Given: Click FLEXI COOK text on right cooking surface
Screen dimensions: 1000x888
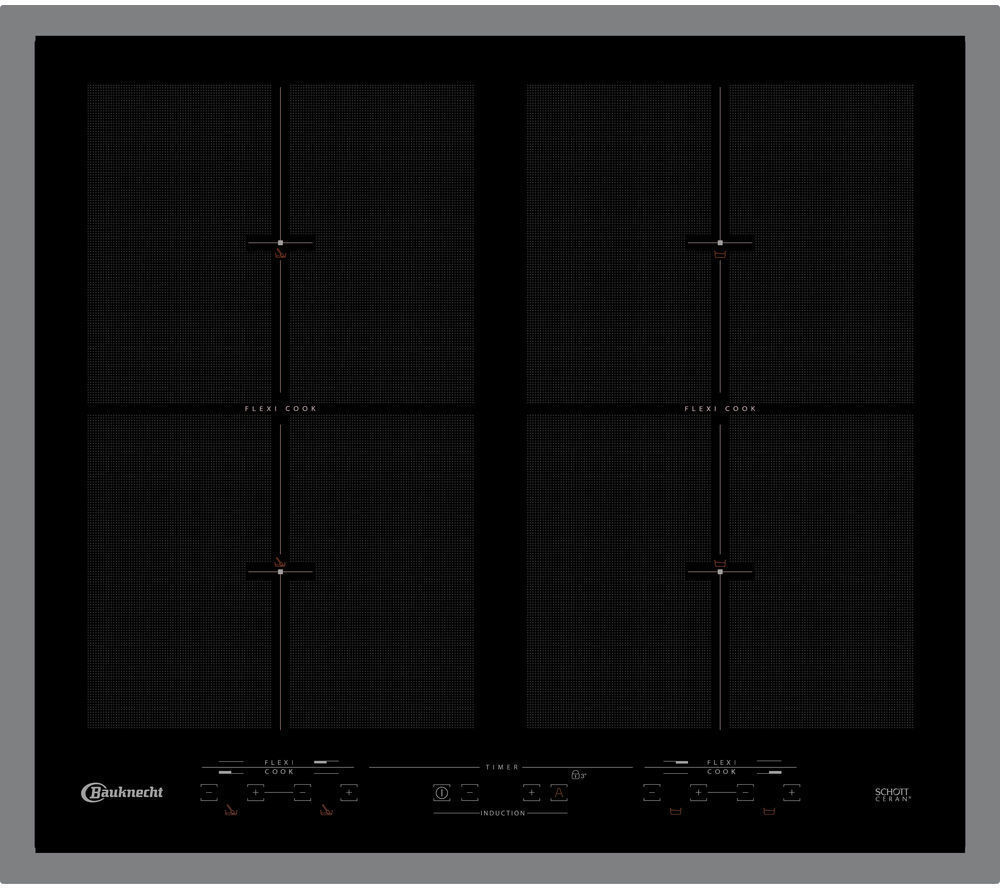Looking at the screenshot, I should pyautogui.click(x=720, y=408).
